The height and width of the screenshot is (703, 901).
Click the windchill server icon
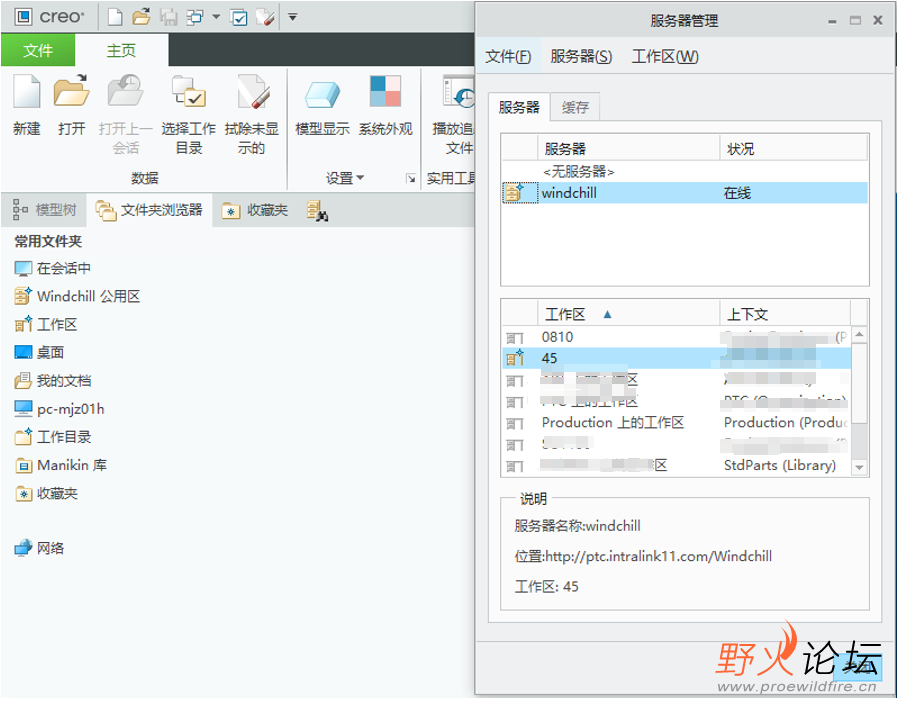pyautogui.click(x=514, y=193)
